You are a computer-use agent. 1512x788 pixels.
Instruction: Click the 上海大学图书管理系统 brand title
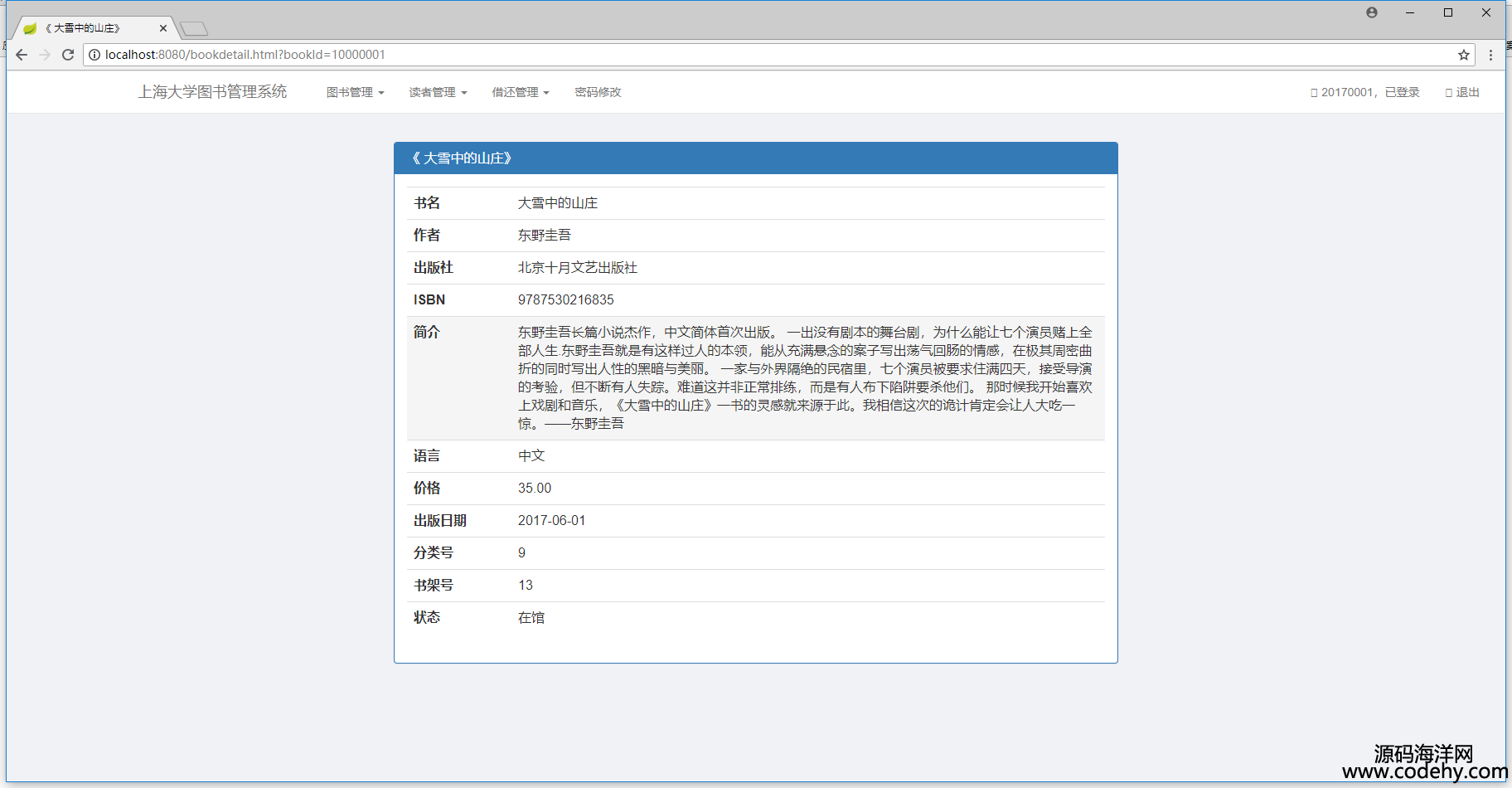coord(212,91)
